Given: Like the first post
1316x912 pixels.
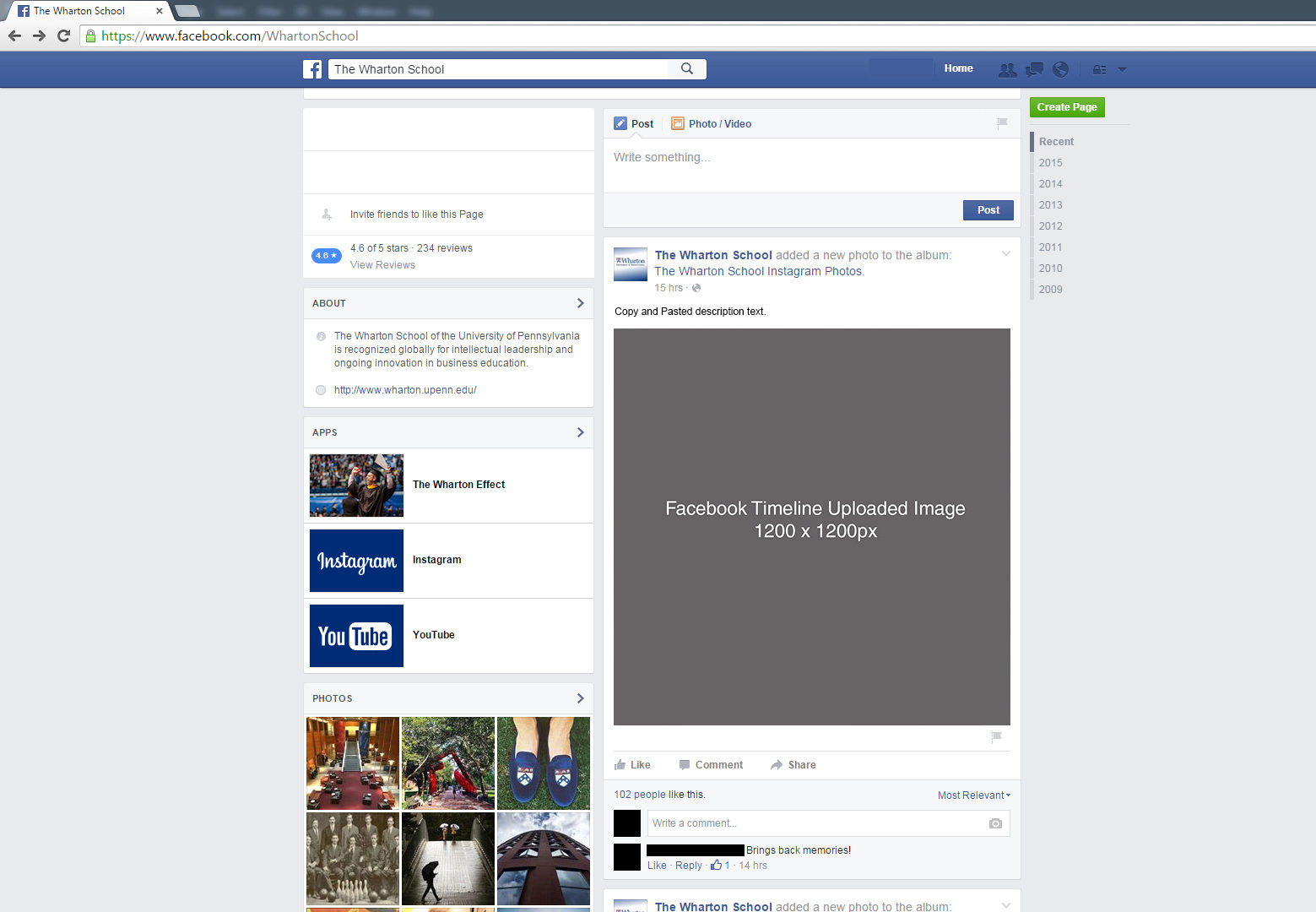Looking at the screenshot, I should tap(632, 765).
